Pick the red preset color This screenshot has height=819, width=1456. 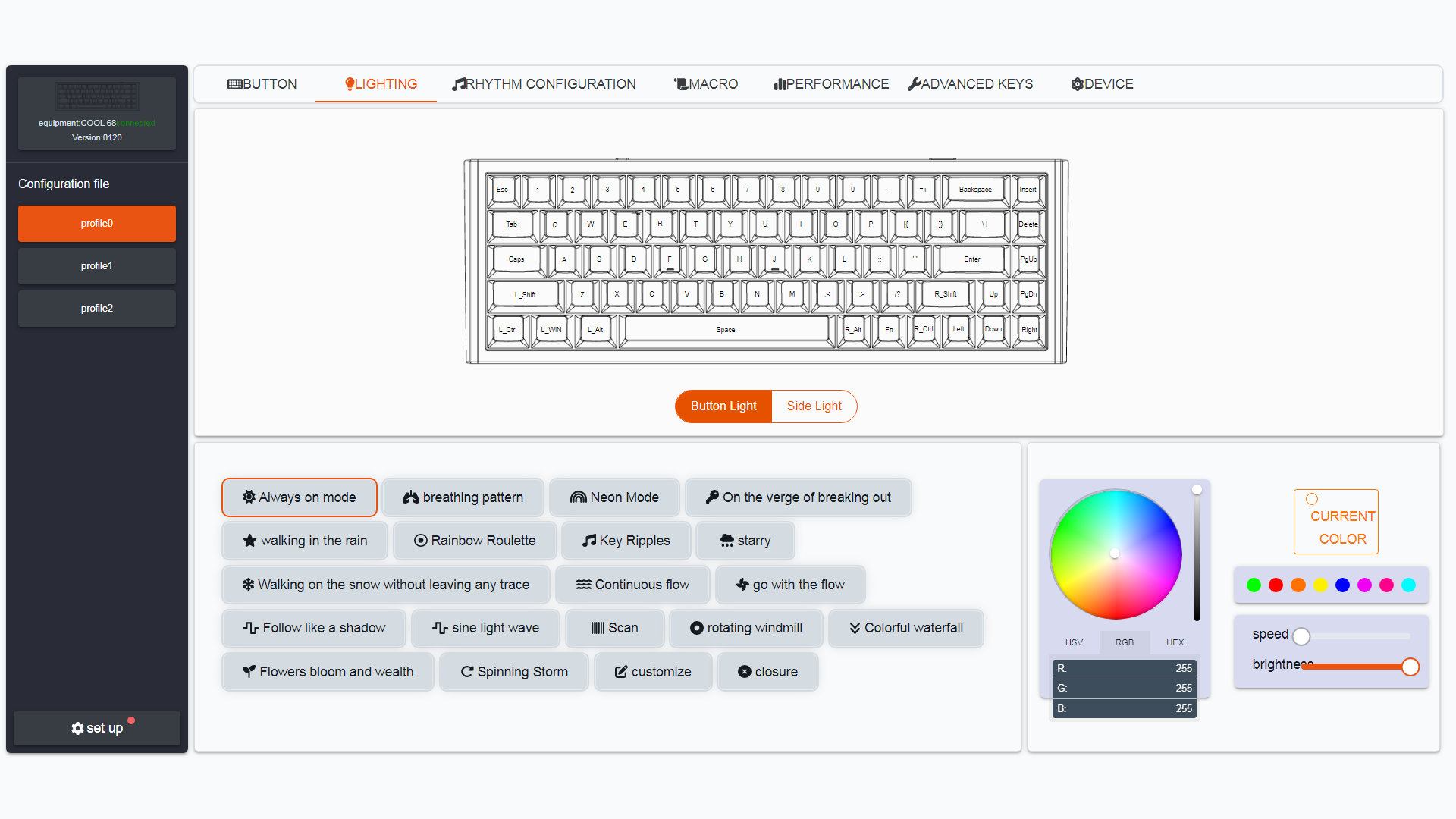(1276, 585)
